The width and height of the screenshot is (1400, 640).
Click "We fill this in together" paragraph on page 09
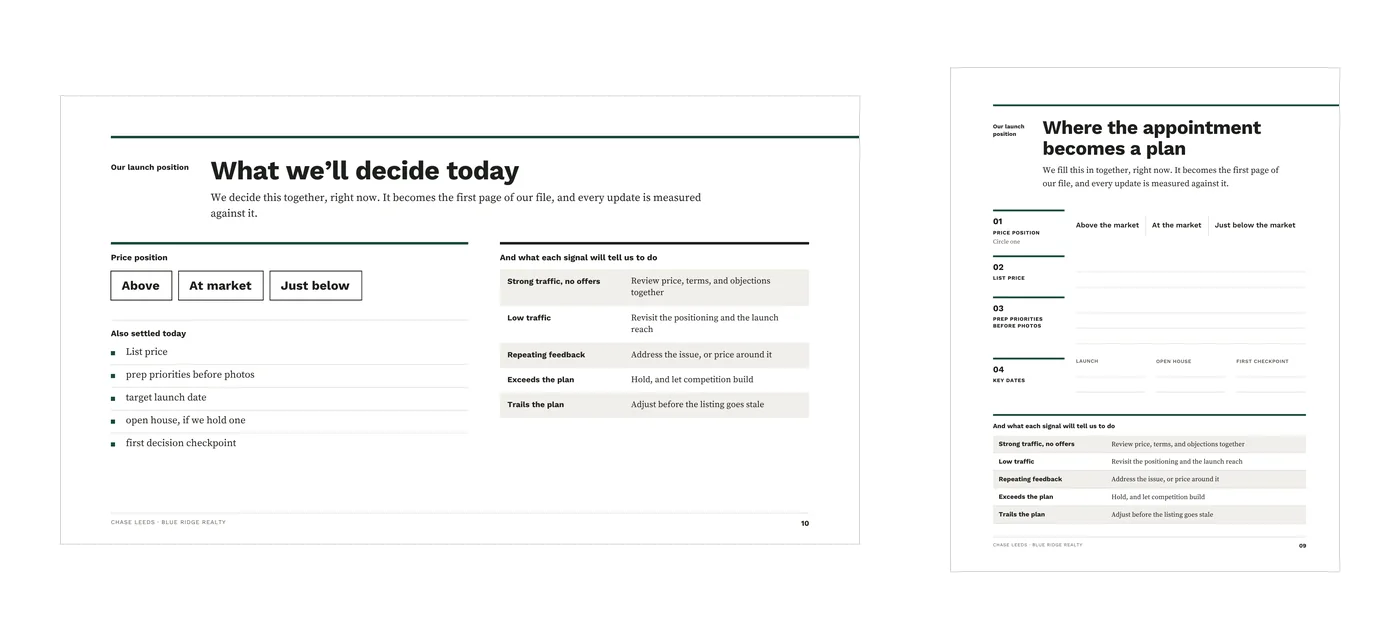tap(1161, 177)
